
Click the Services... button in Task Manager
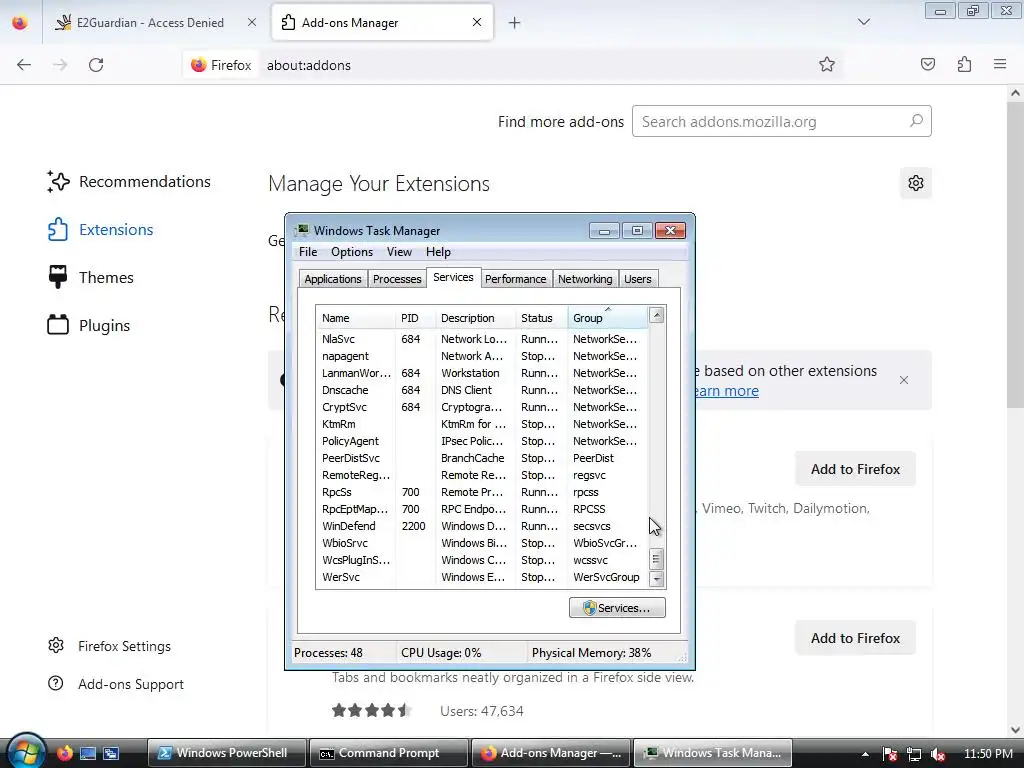(617, 607)
